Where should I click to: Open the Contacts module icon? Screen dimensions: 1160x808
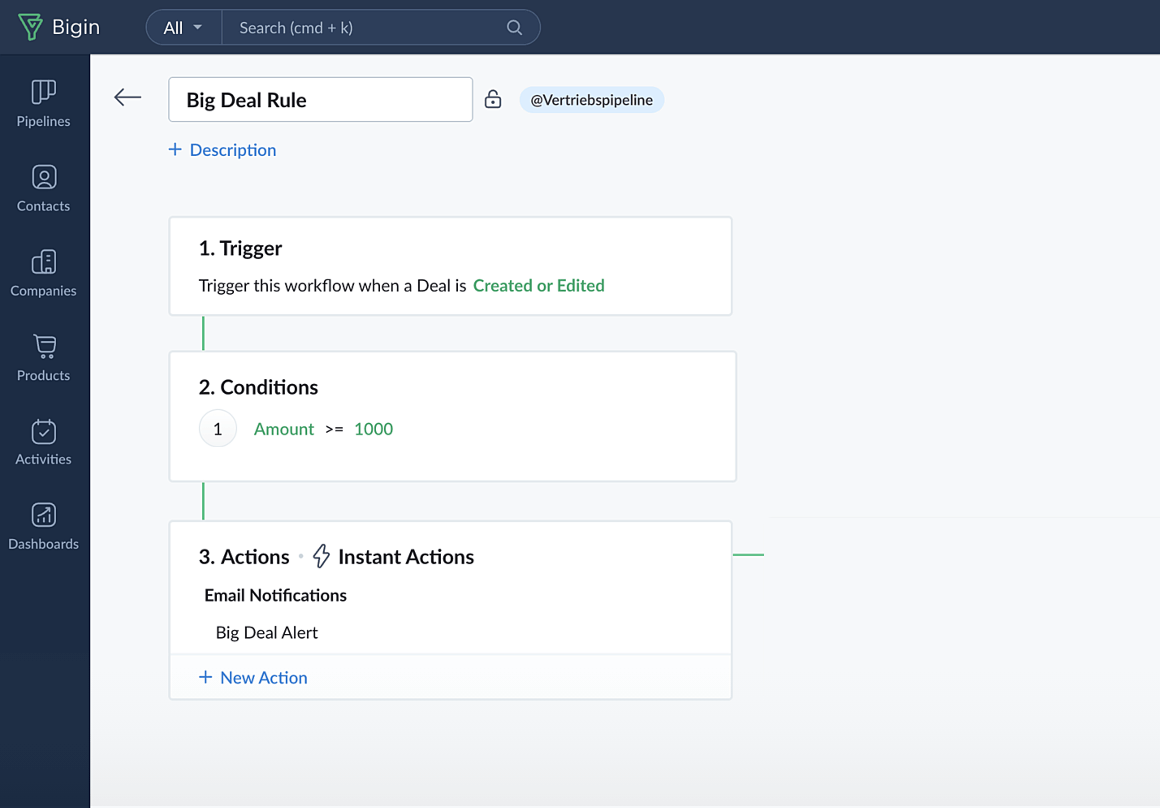44,177
